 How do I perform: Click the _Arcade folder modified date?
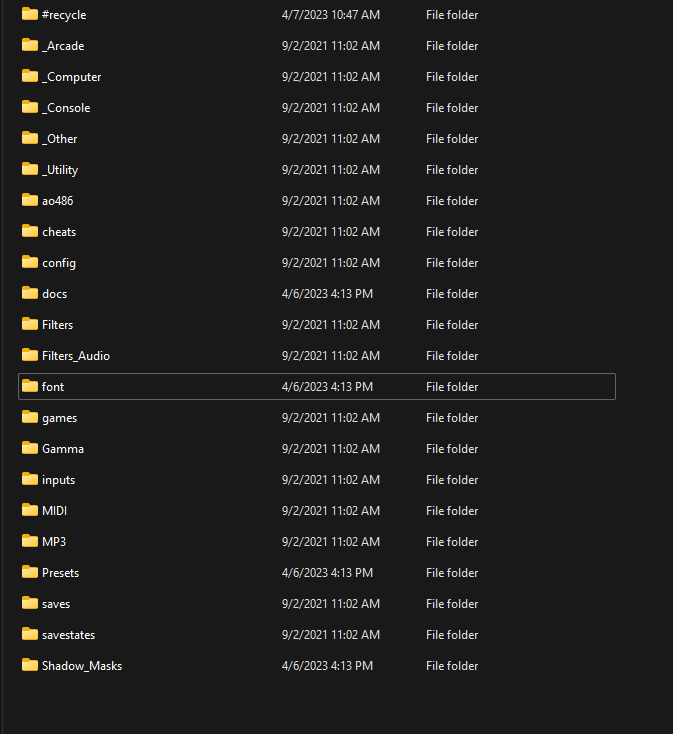(331, 46)
